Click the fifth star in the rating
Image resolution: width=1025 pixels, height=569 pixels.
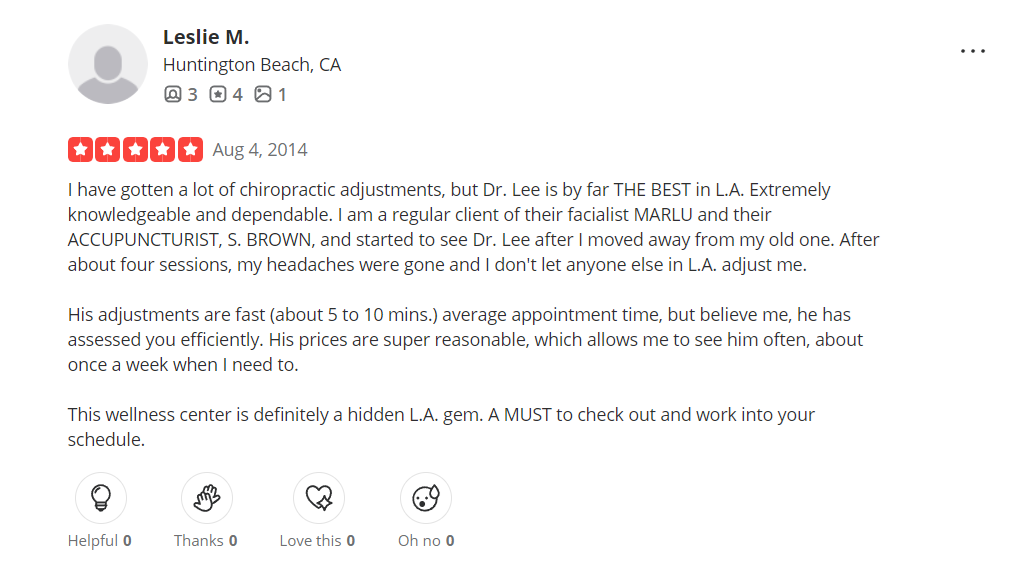[190, 150]
